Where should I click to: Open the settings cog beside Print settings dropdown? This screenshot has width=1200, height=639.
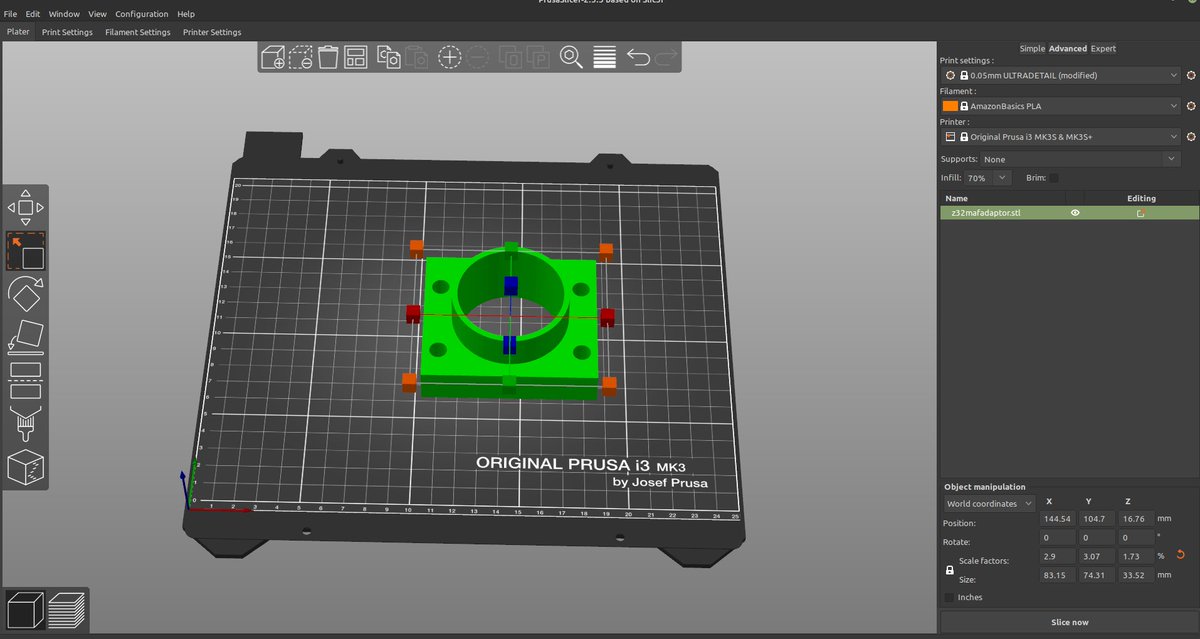click(x=1191, y=75)
